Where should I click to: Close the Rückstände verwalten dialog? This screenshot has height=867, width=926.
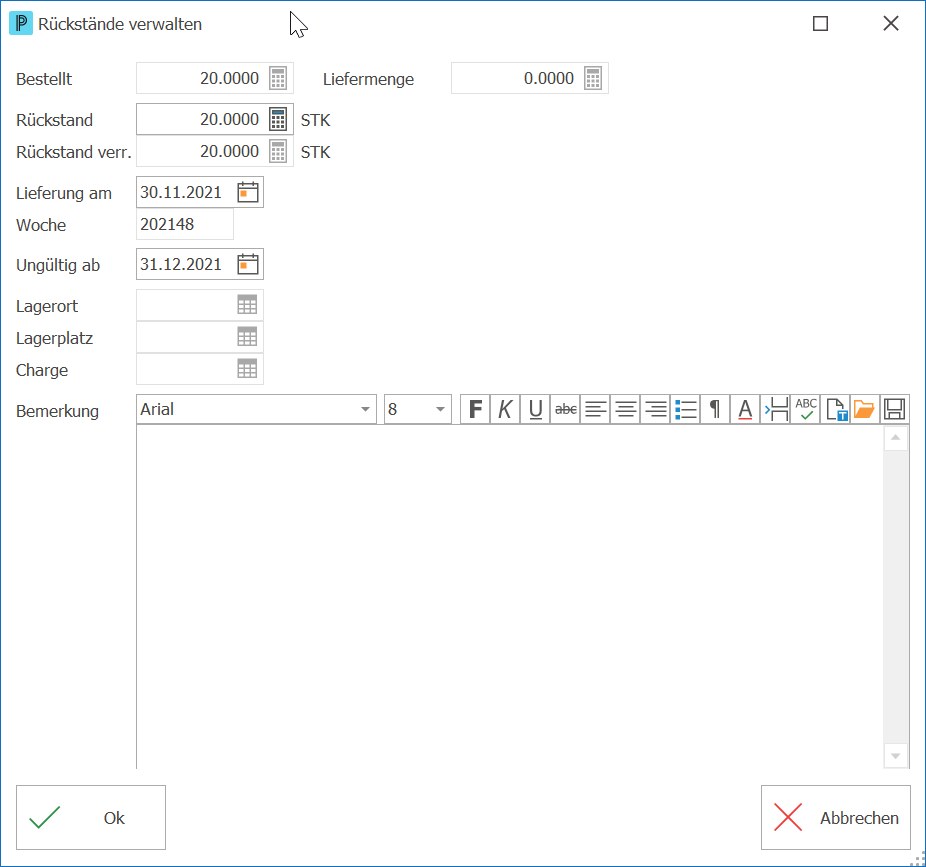891,24
